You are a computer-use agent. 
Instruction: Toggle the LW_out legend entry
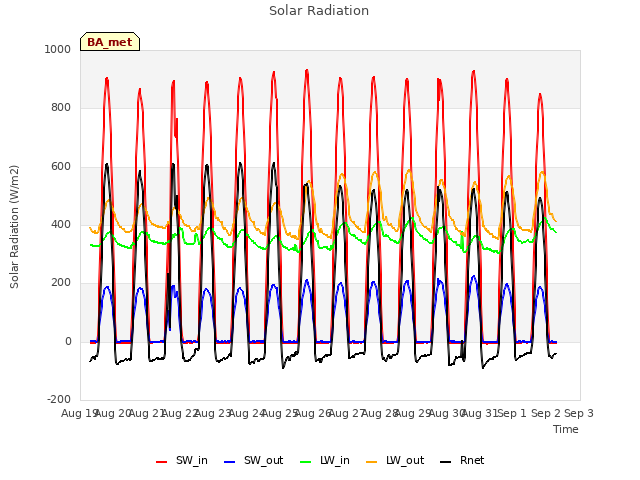(x=395, y=460)
